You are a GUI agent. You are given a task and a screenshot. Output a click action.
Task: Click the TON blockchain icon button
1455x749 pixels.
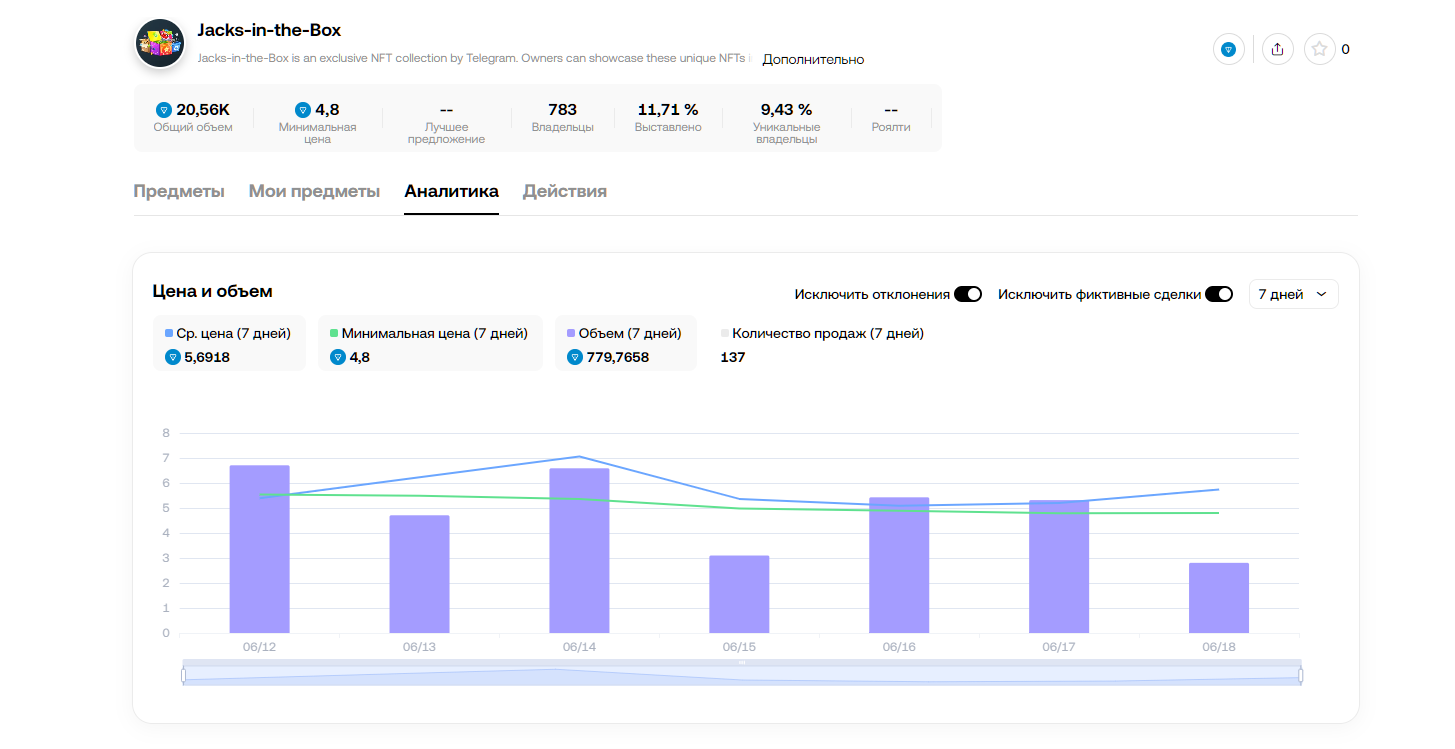1228,49
